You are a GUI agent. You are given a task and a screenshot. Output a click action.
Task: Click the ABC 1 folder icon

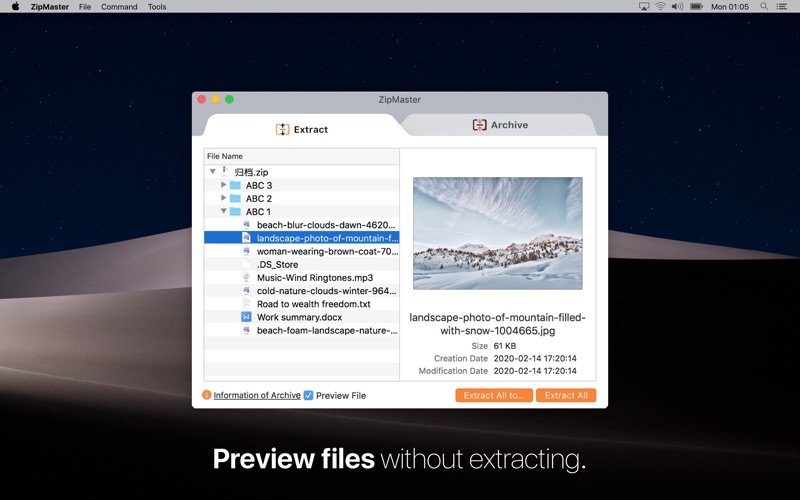coord(235,211)
